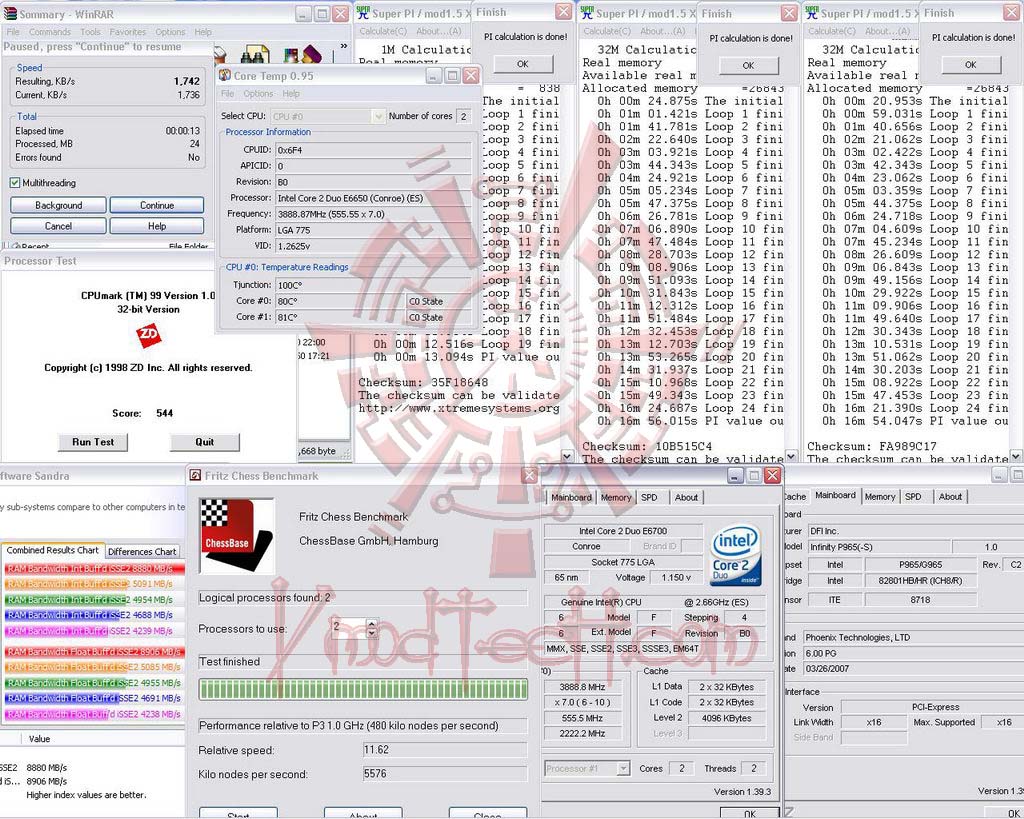Click the Fritz Chess Benchmark title bar icon
The image size is (1024, 819).
click(195, 475)
